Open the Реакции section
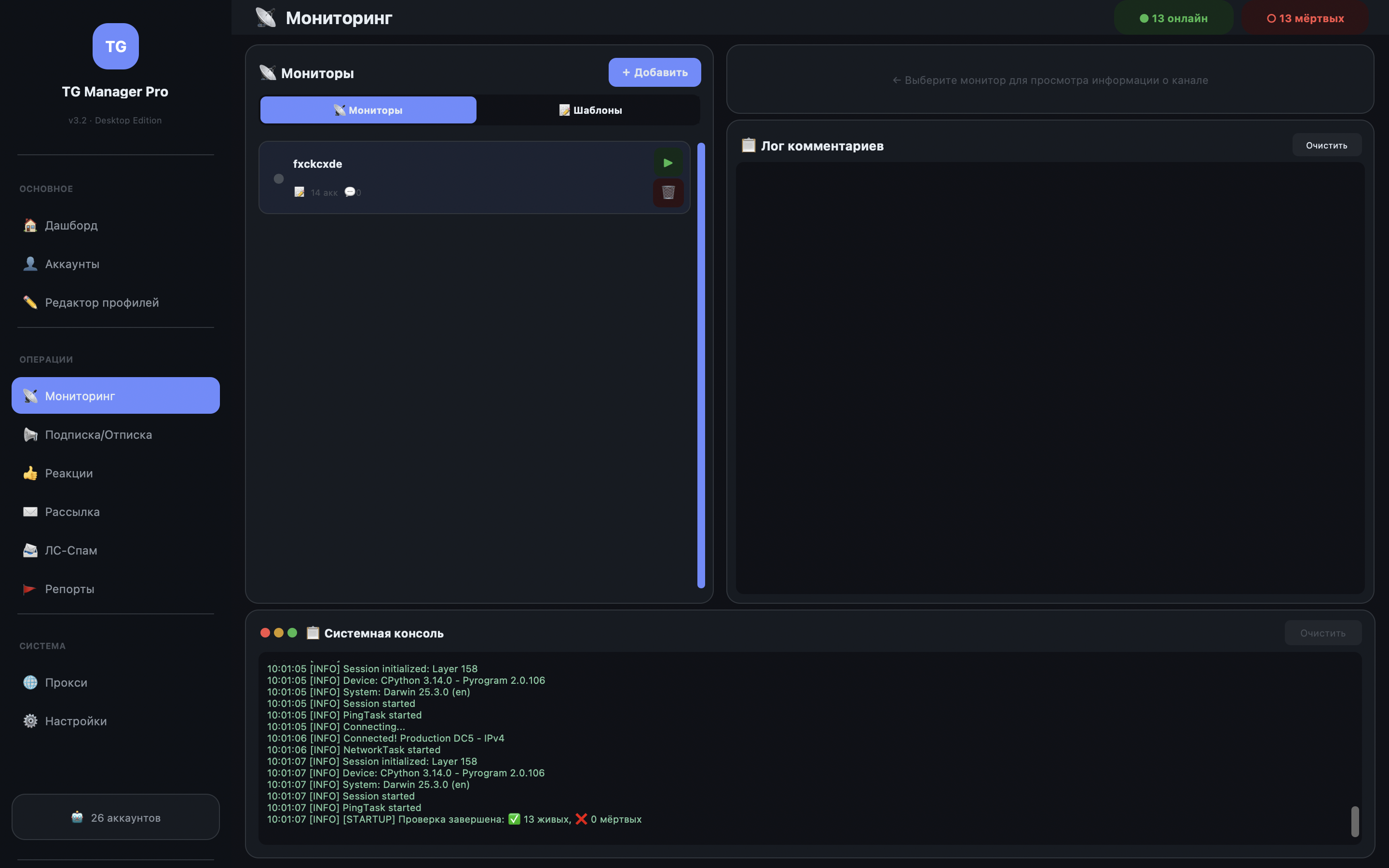 [x=69, y=473]
